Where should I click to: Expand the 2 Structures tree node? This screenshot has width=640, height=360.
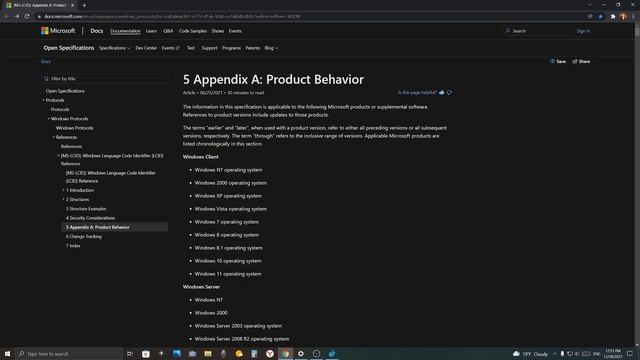click(x=64, y=200)
